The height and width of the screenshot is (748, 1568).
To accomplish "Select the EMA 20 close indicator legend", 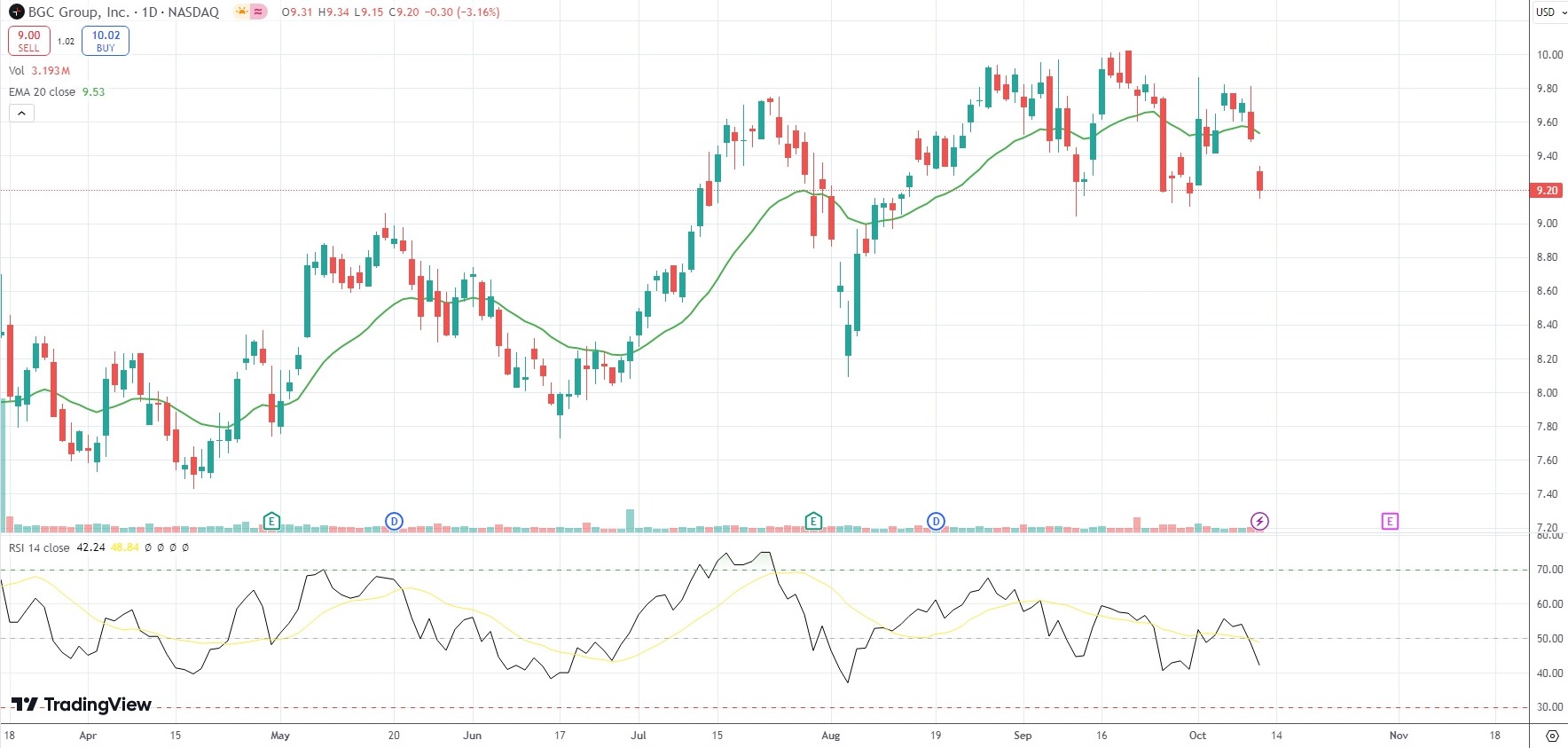I will click(x=43, y=92).
